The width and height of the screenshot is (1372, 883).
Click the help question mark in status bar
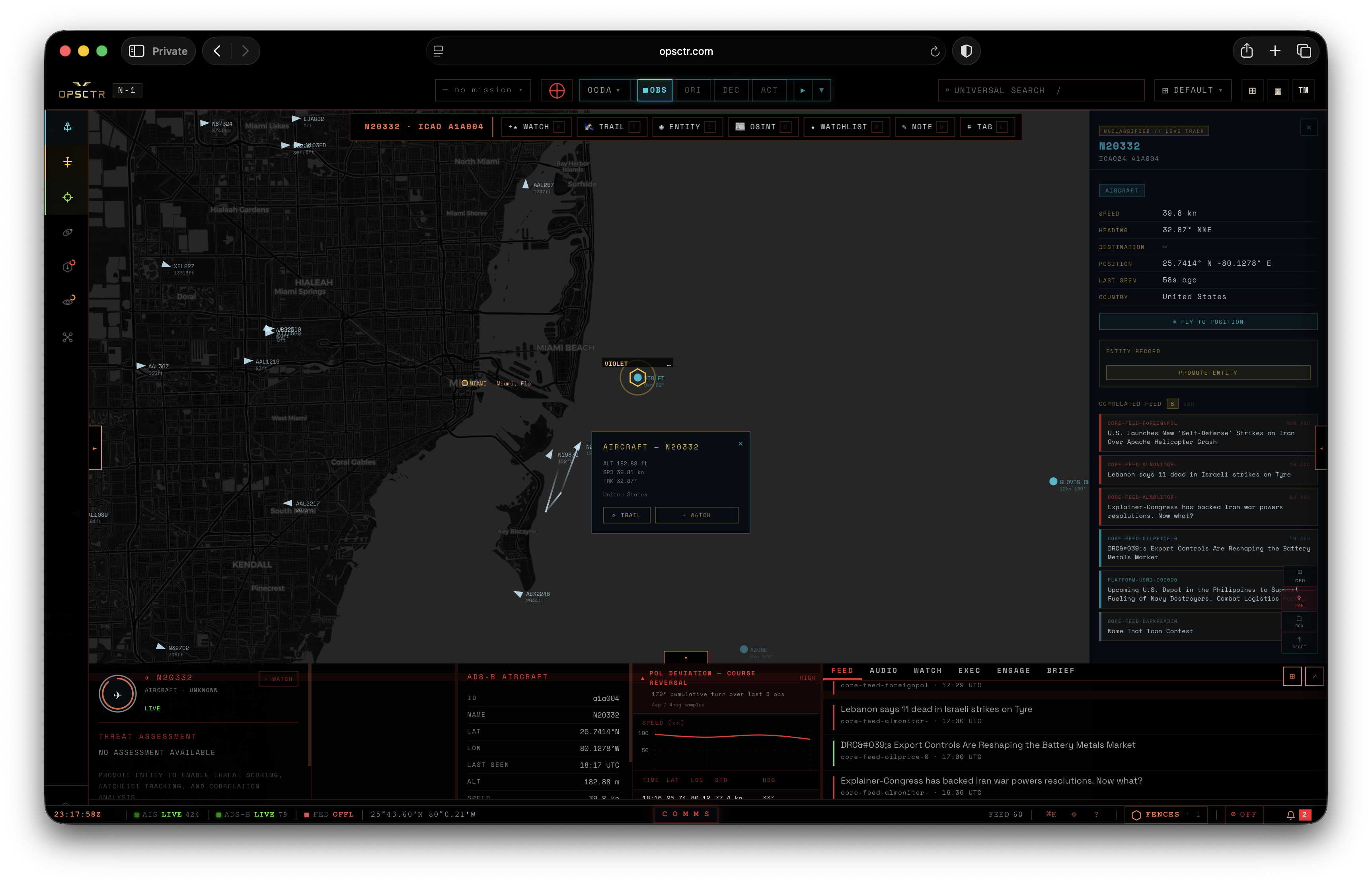(x=1096, y=814)
